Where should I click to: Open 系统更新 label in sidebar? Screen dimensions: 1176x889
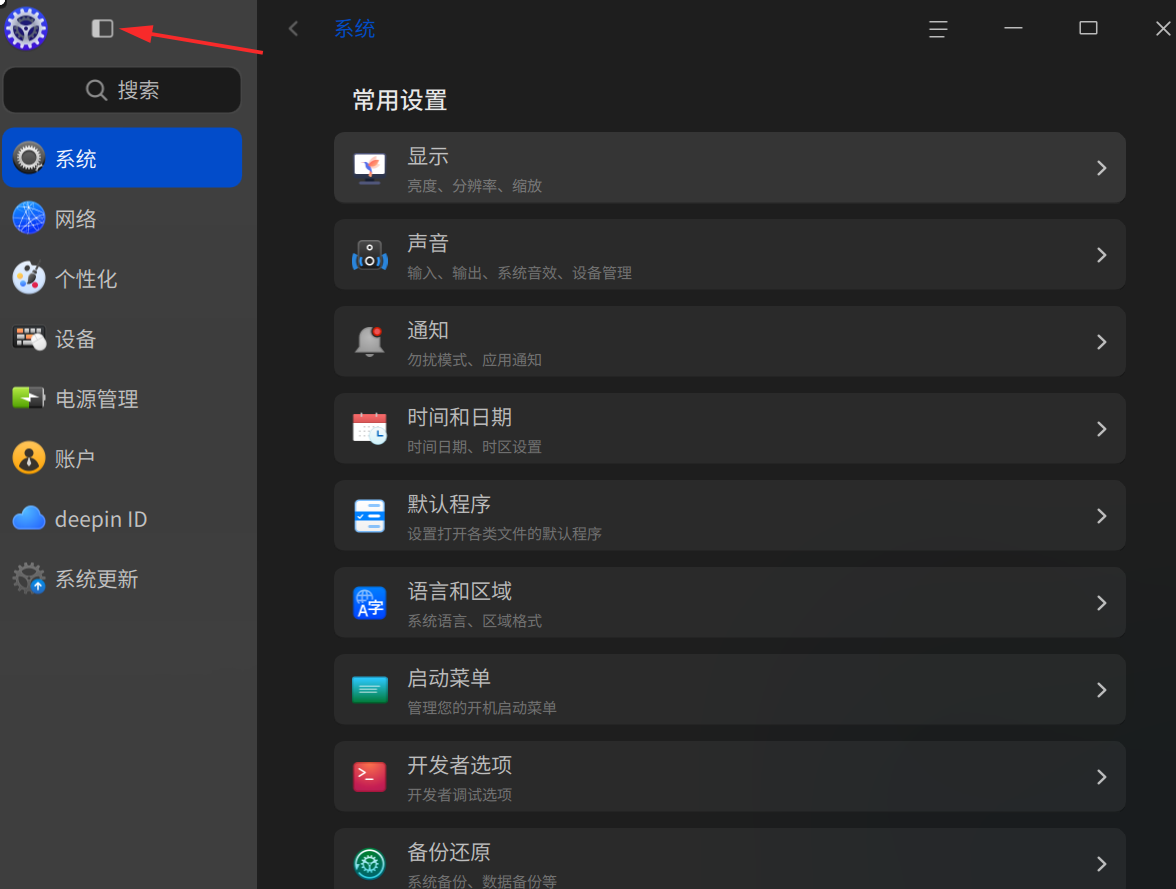tap(96, 579)
